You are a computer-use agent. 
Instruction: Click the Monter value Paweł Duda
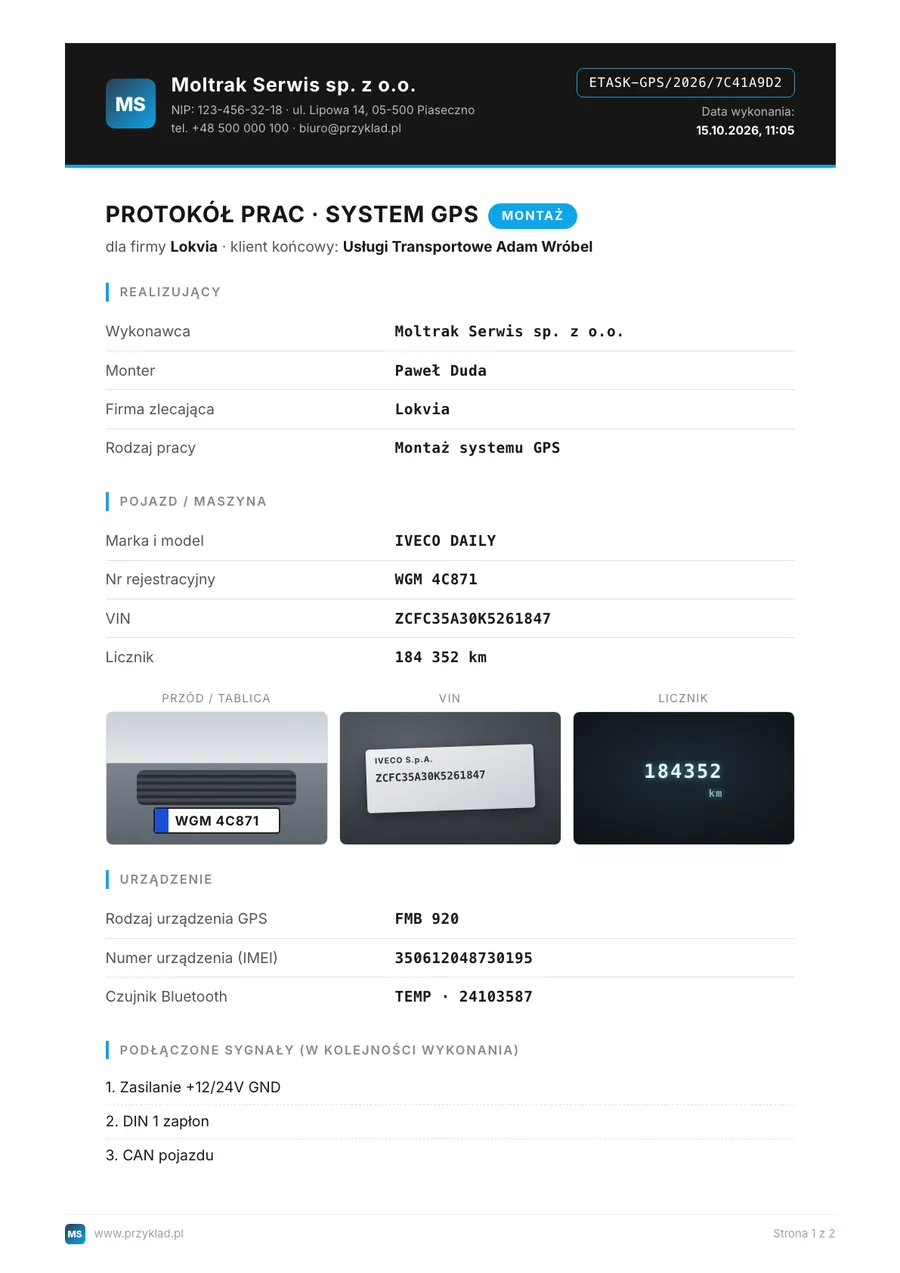(441, 370)
